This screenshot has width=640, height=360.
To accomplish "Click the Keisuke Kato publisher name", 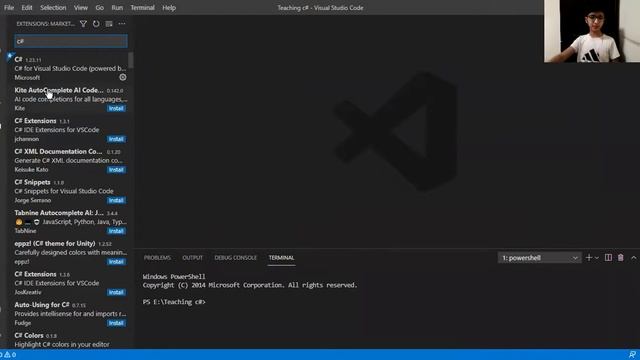I will (x=31, y=169).
